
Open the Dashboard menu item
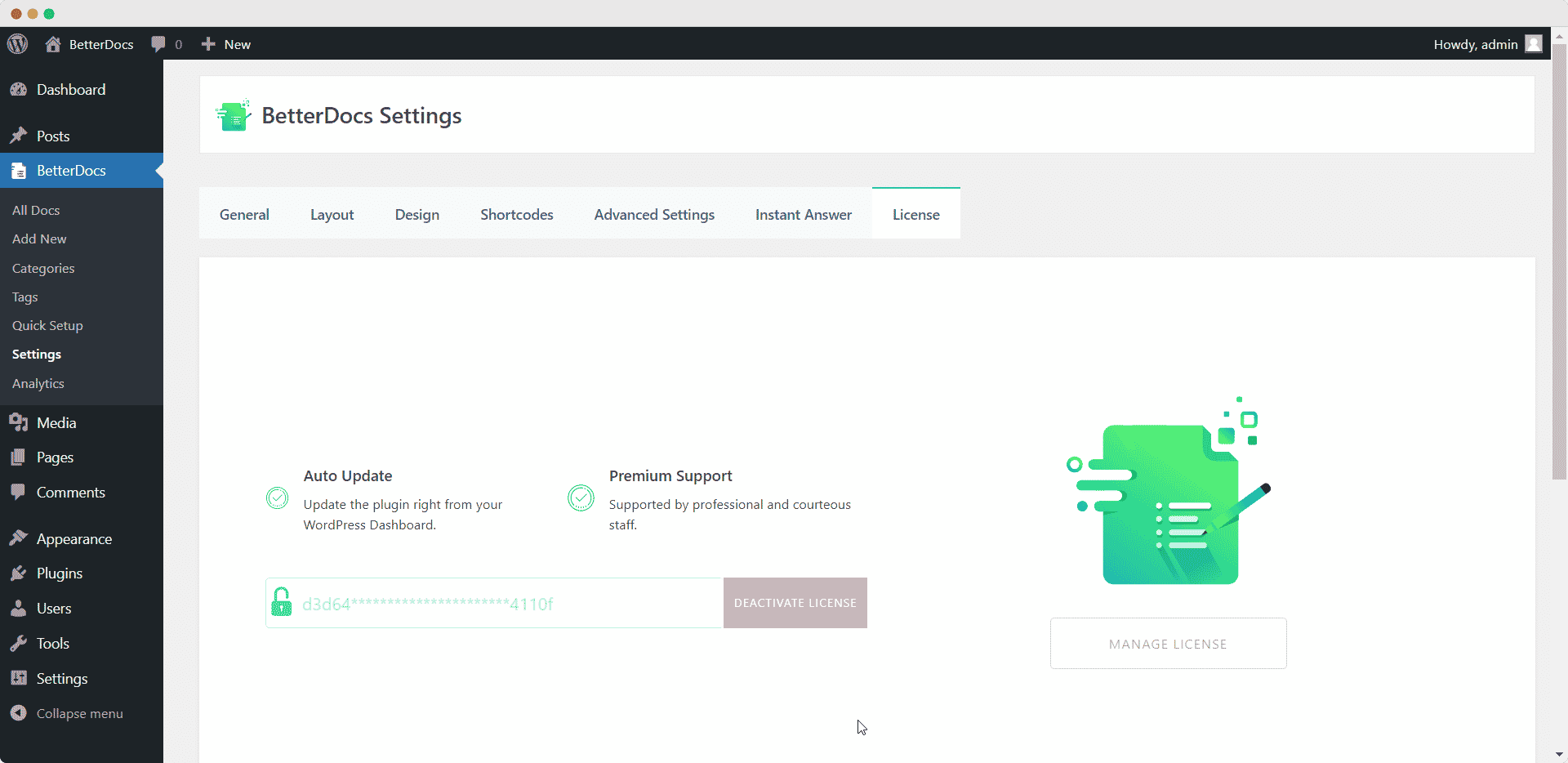coord(82,90)
